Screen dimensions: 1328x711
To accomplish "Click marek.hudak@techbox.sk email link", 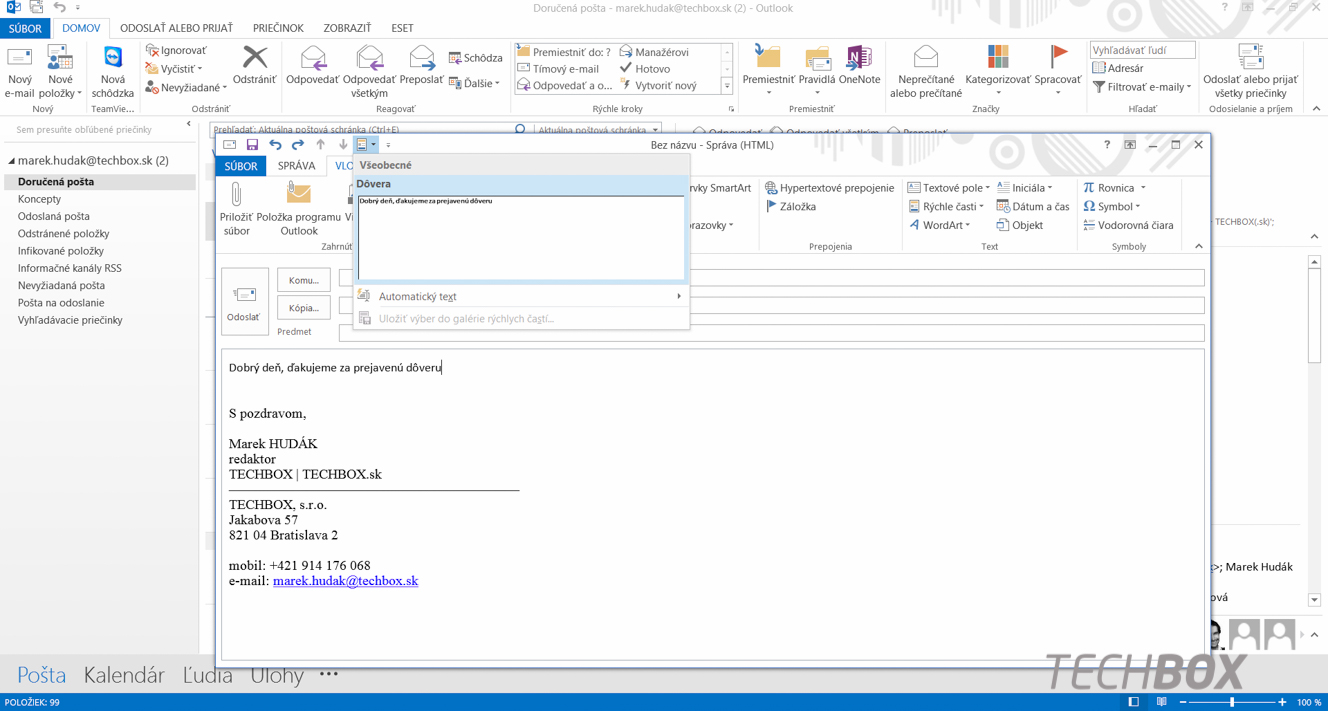I will tap(345, 581).
